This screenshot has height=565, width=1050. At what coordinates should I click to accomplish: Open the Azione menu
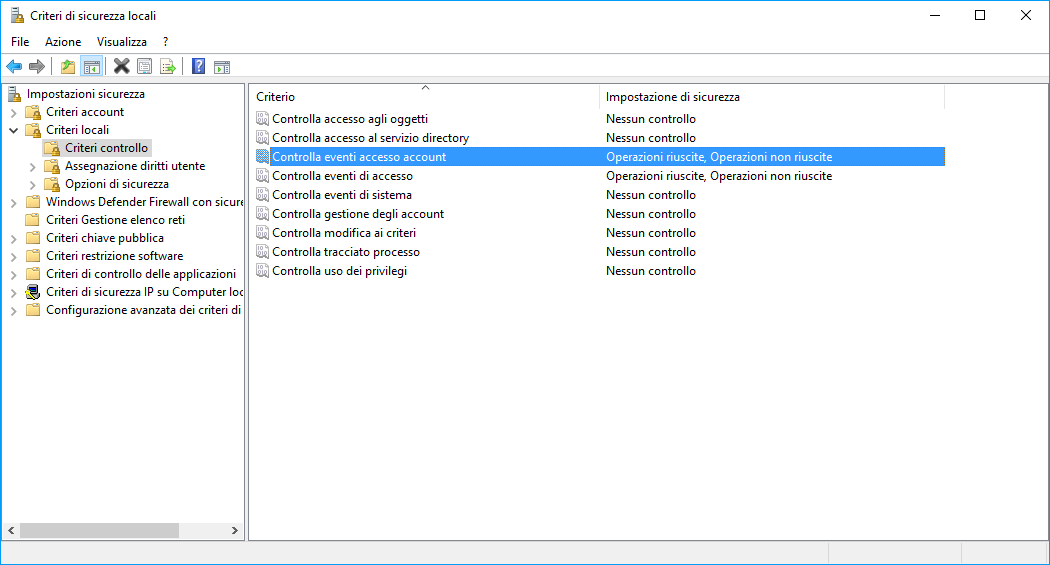[63, 42]
